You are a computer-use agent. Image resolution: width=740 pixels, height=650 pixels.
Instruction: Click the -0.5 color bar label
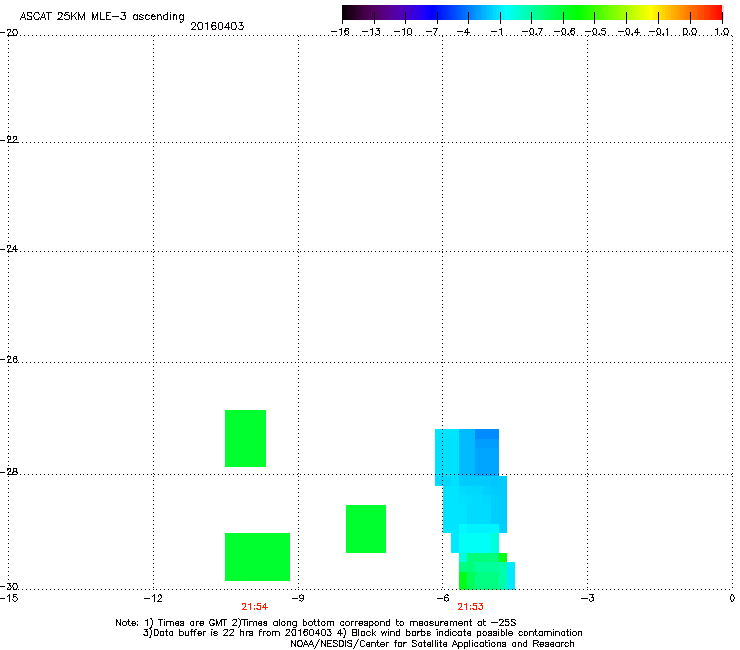pyautogui.click(x=596, y=32)
